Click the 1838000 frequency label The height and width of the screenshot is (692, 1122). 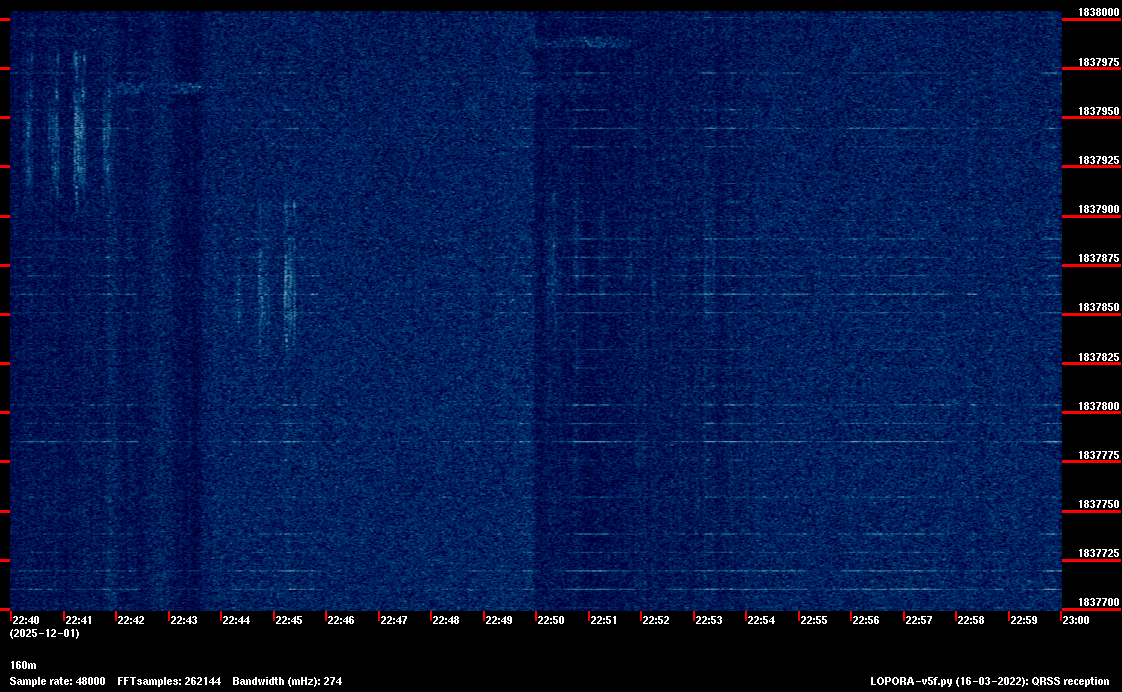click(1098, 12)
